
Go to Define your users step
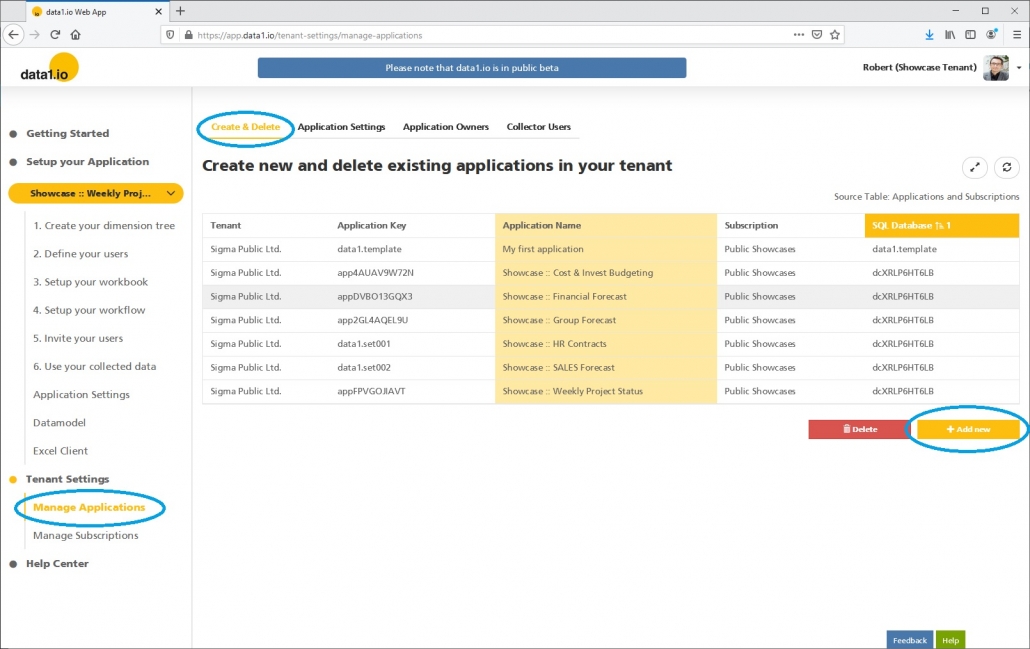point(80,254)
